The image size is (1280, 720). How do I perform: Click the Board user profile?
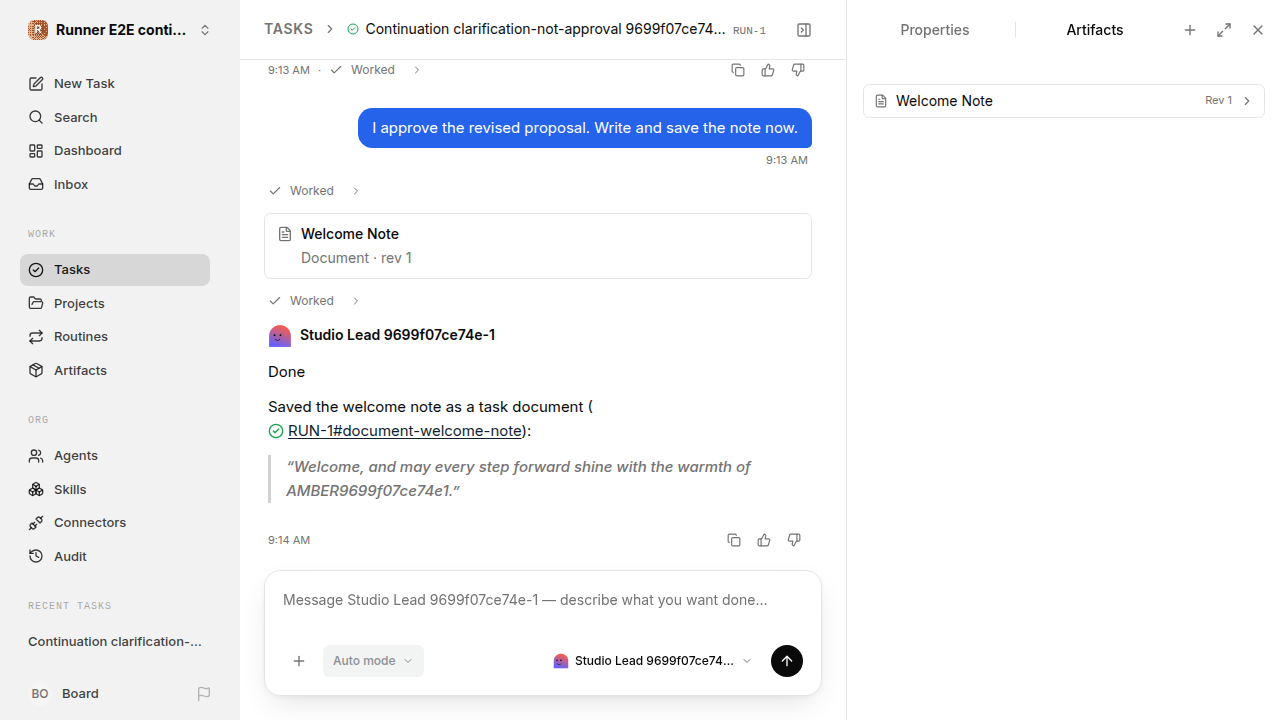(x=64, y=693)
